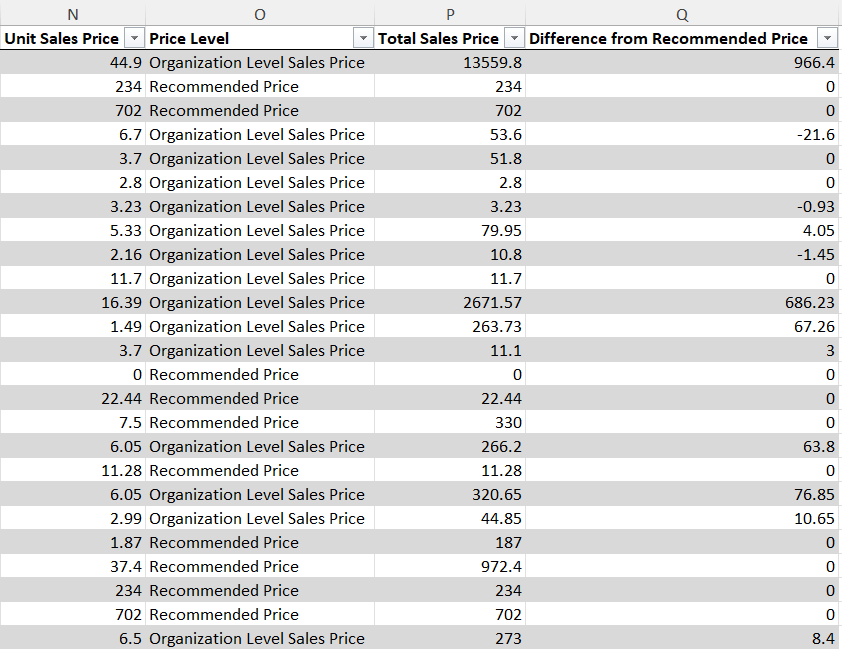
Task: Select the unit price cell 11.28
Action: click(72, 470)
